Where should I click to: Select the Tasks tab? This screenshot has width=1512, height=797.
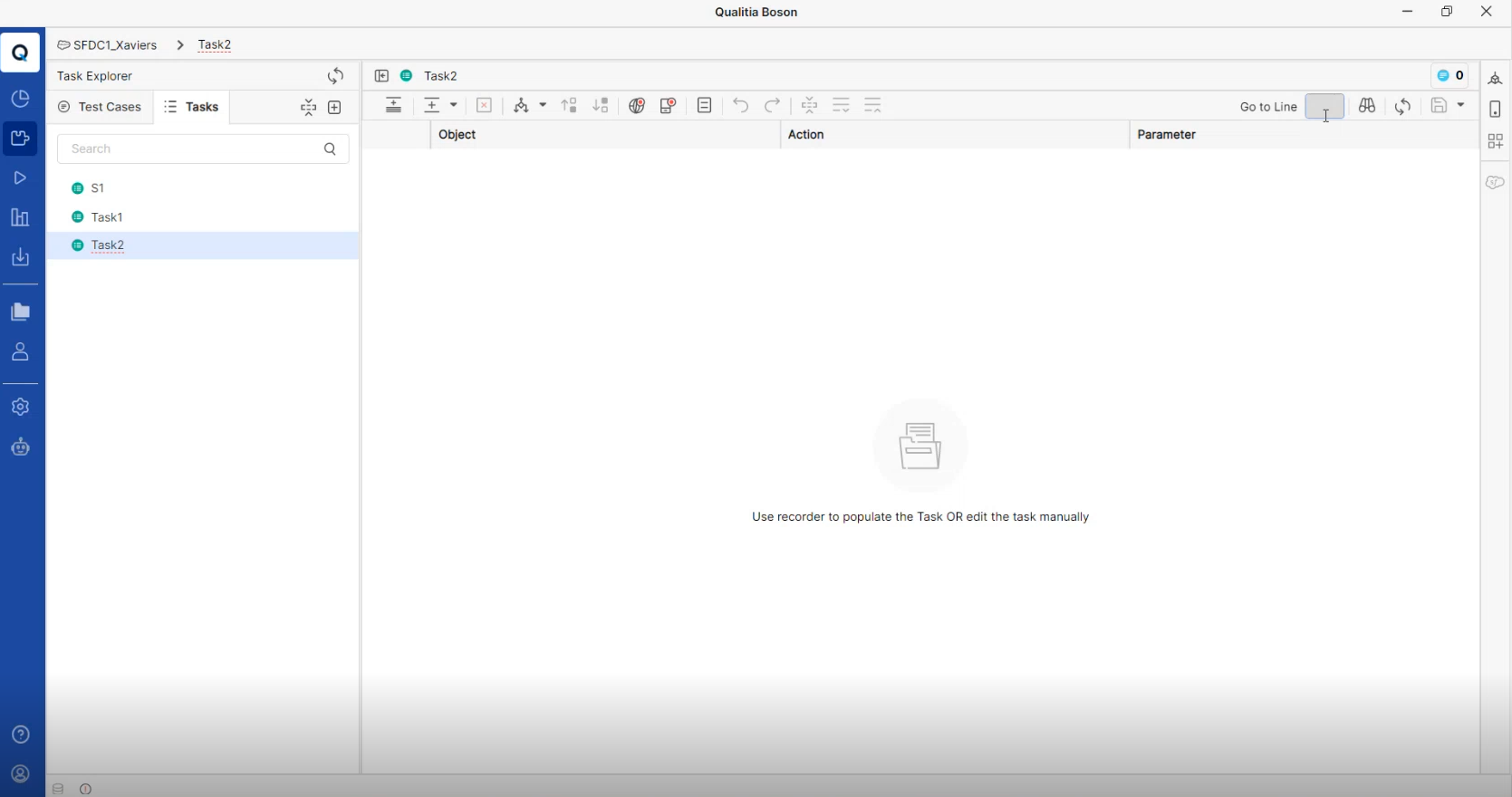click(x=191, y=107)
